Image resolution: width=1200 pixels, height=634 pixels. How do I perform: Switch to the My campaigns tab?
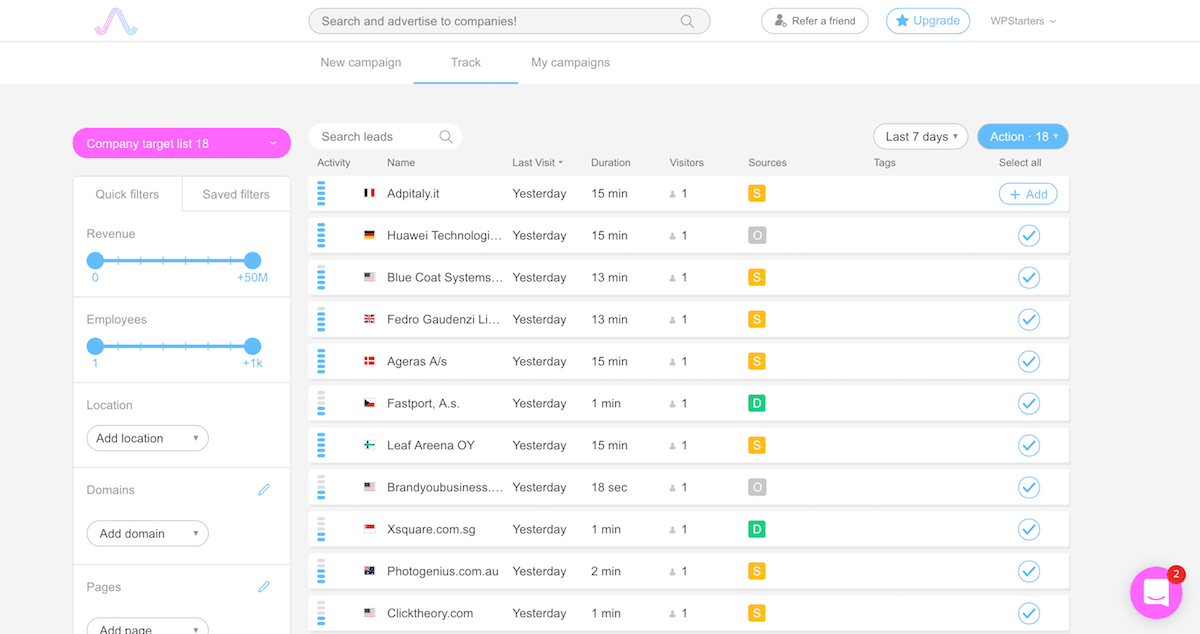(570, 62)
